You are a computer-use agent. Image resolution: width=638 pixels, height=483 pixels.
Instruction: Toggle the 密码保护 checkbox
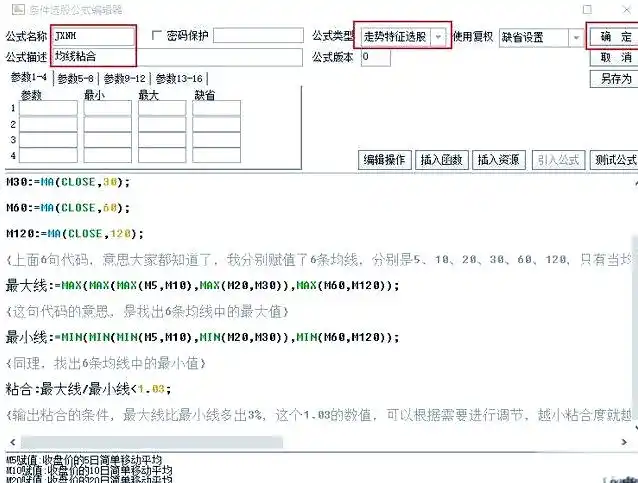[156, 35]
